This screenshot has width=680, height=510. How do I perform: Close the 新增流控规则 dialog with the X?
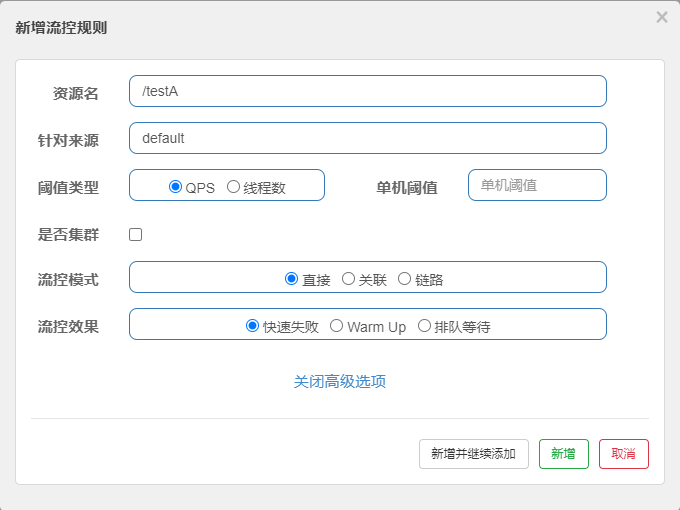pos(662,17)
